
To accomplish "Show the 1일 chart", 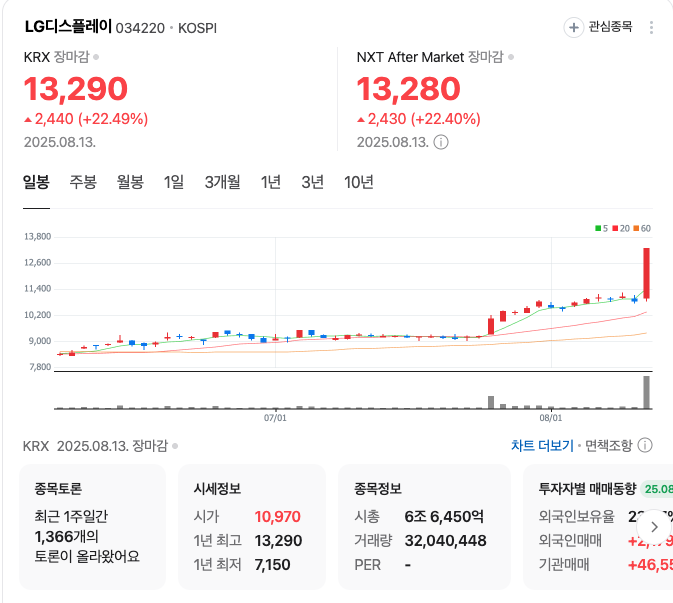I will pyautogui.click(x=174, y=182).
